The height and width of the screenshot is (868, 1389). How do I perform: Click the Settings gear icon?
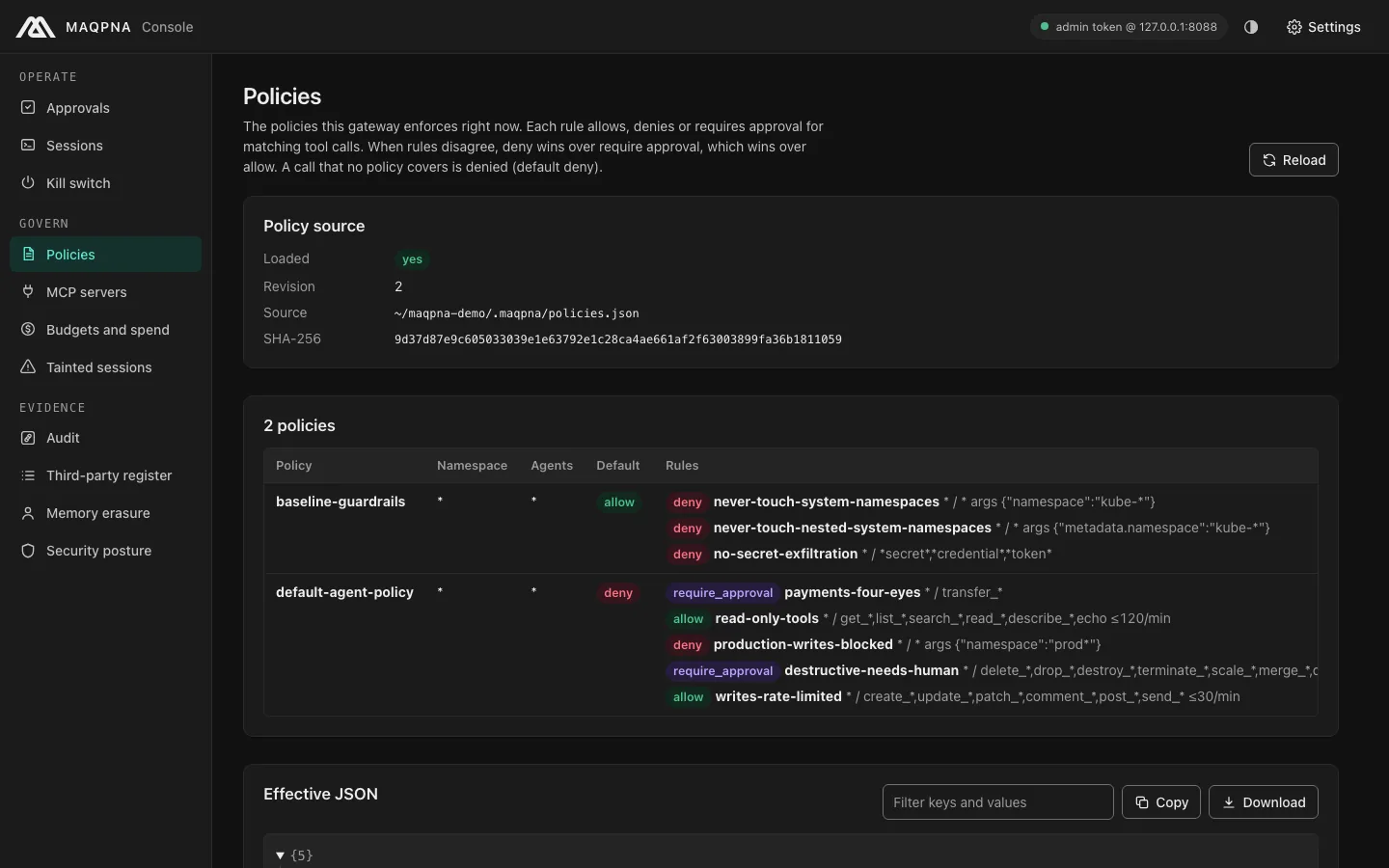pos(1294,27)
